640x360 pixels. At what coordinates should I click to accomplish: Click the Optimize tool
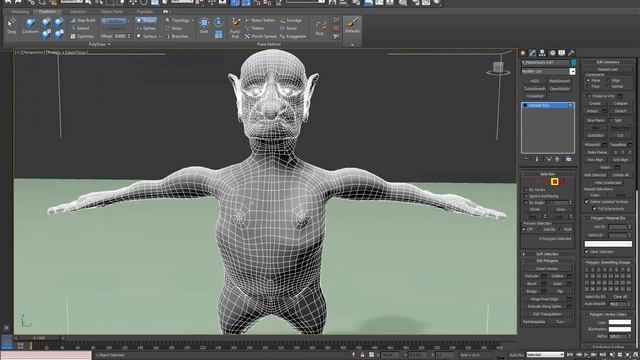pyautogui.click(x=82, y=36)
